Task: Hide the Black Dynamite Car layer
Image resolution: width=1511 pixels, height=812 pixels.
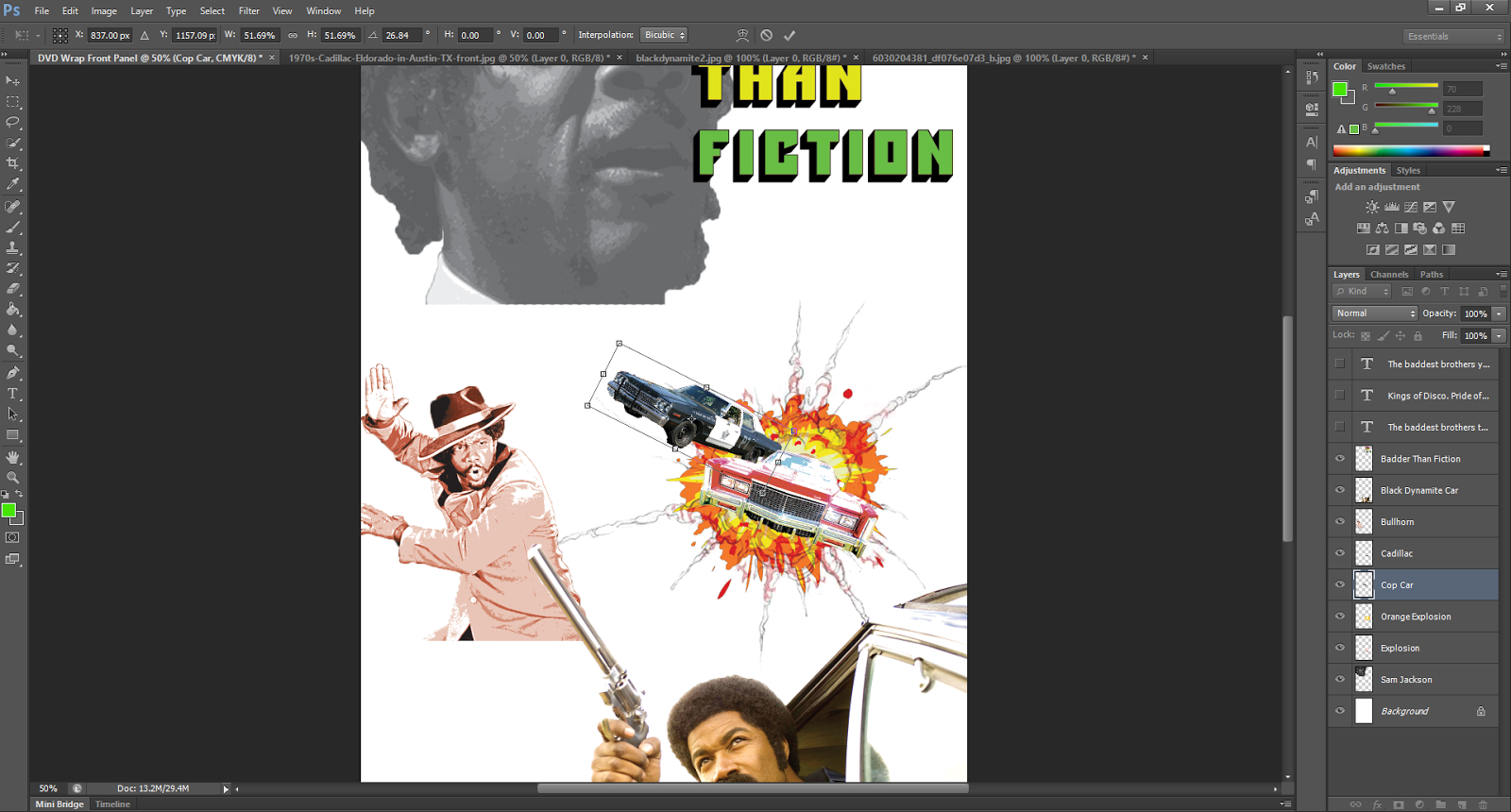Action: (x=1339, y=490)
